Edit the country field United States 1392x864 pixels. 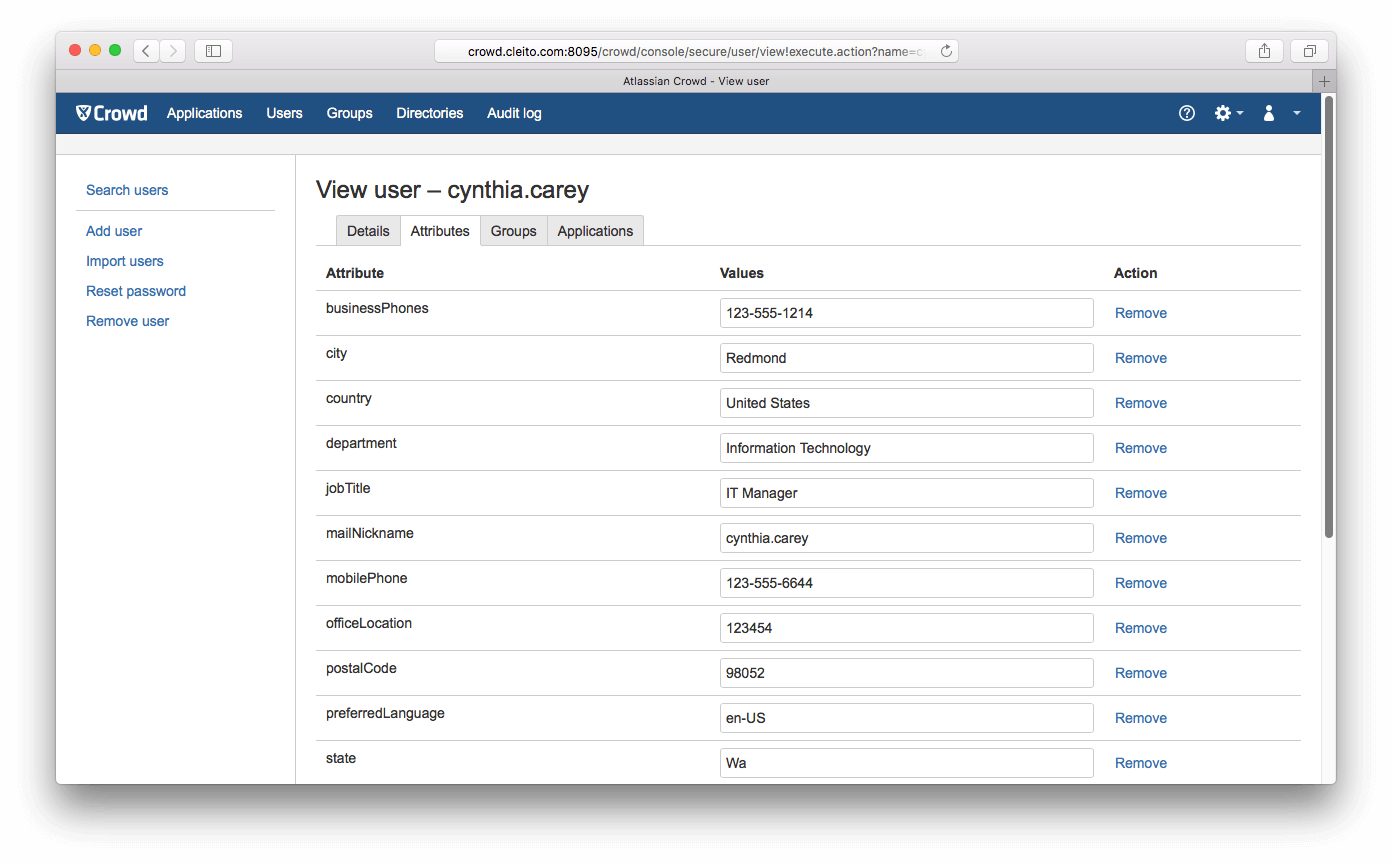[907, 403]
